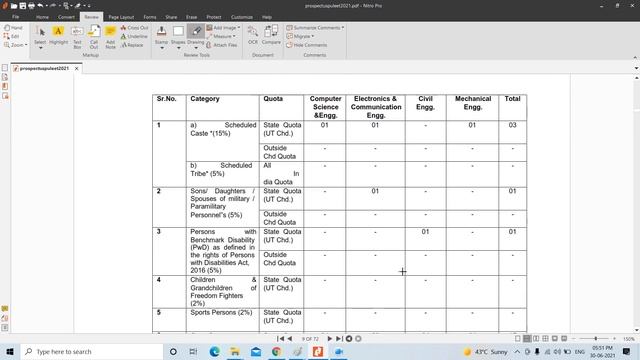The height and width of the screenshot is (360, 640).
Task: Open the Protect ribbon tab
Action: click(x=213, y=17)
